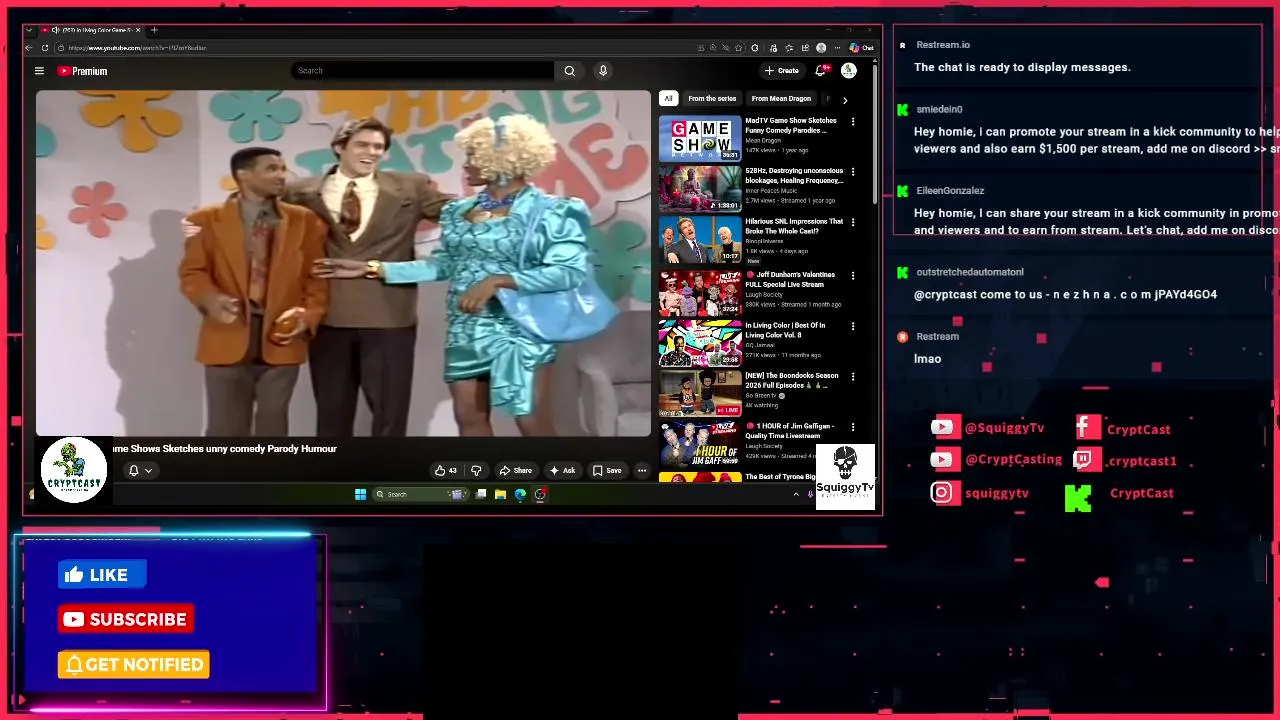Start voice search with the microphone icon
This screenshot has width=1280, height=720.
click(x=602, y=71)
